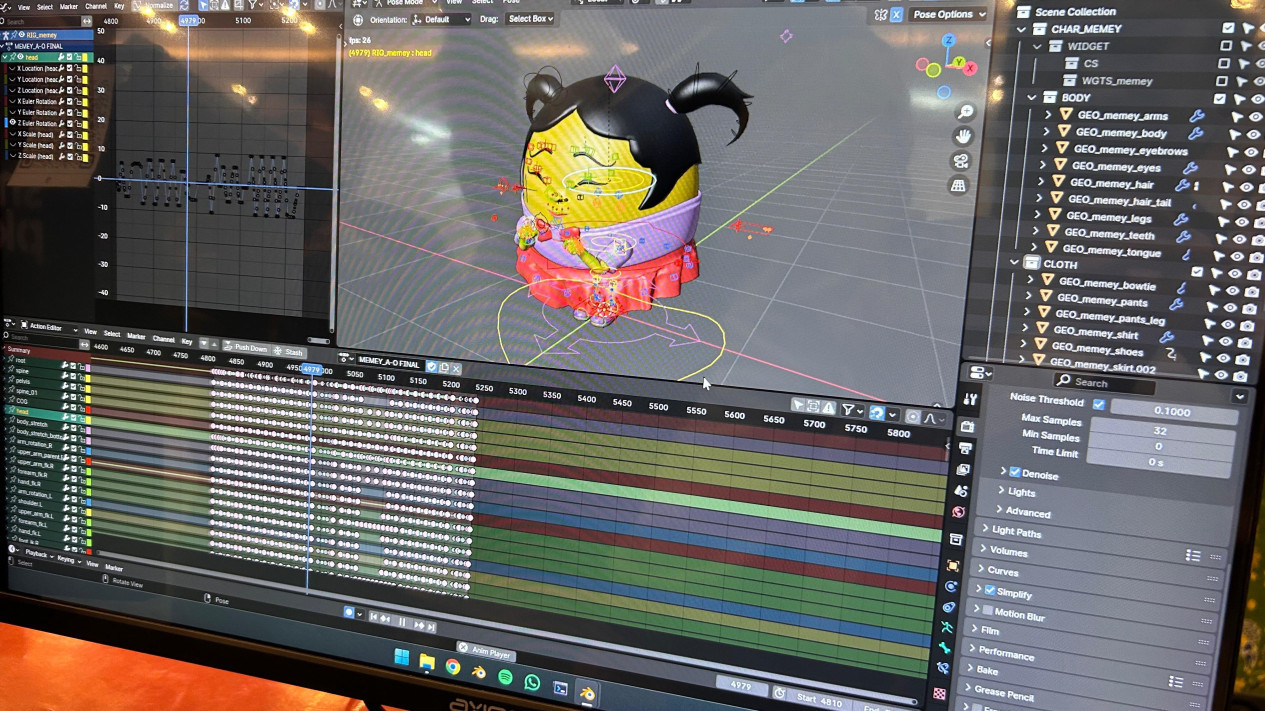Open Spotify from taskbar
Viewport: 1265px width, 711px height.
coord(505,678)
